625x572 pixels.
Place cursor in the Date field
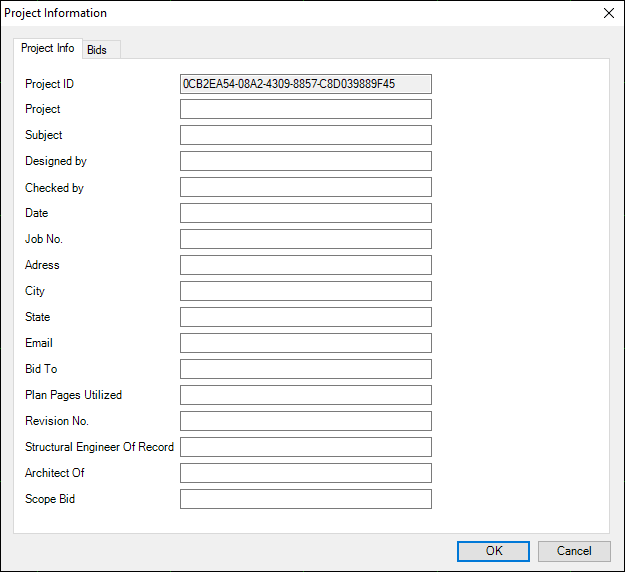pyautogui.click(x=305, y=213)
